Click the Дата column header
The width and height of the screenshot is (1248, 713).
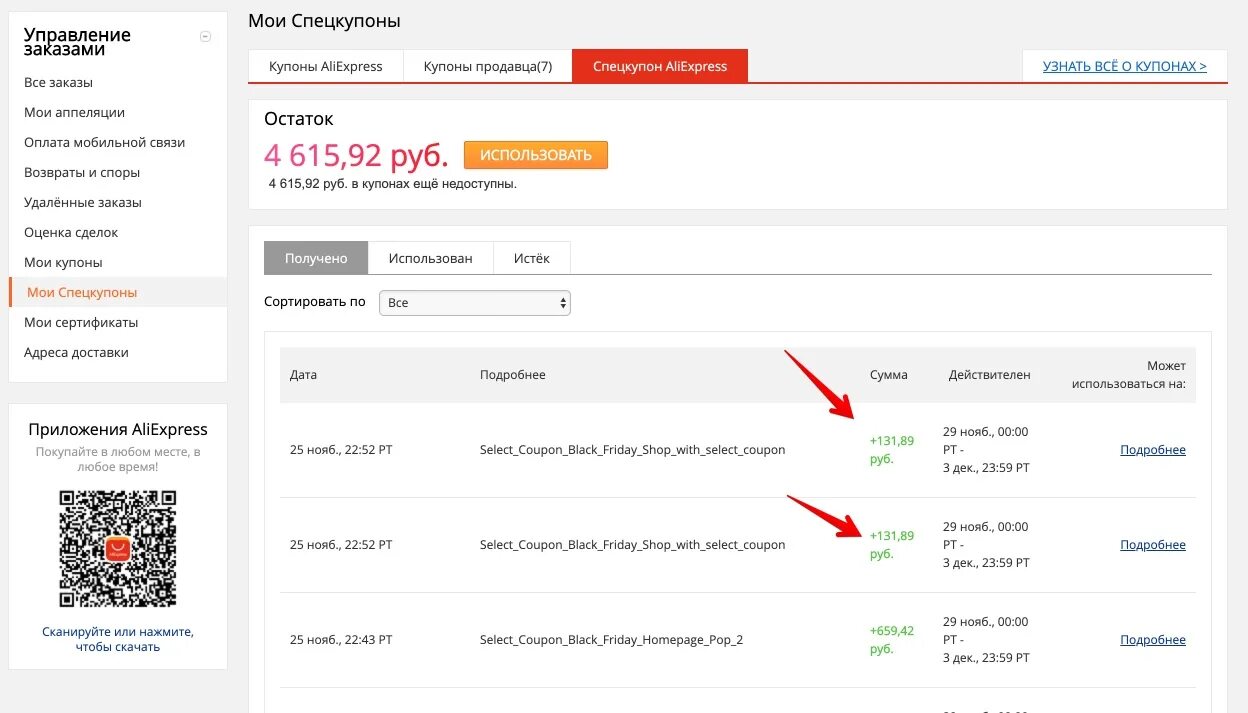303,375
